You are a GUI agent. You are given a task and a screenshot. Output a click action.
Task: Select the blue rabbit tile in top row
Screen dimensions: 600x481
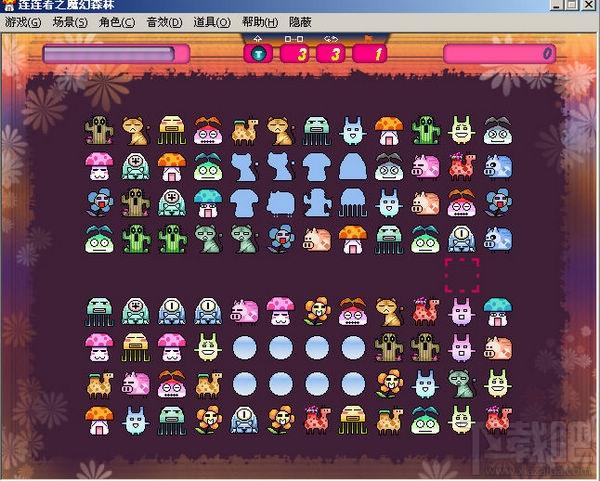coord(353,131)
